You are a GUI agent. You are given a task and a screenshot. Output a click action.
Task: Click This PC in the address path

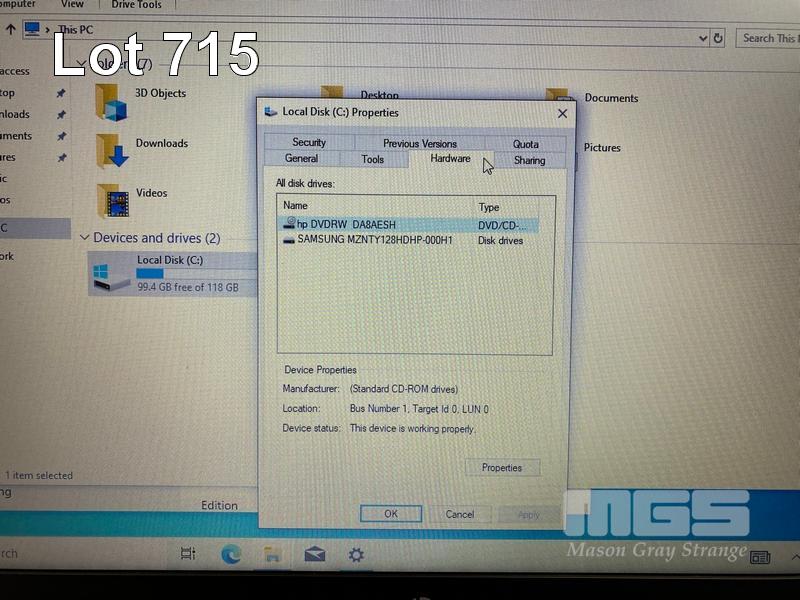(75, 30)
